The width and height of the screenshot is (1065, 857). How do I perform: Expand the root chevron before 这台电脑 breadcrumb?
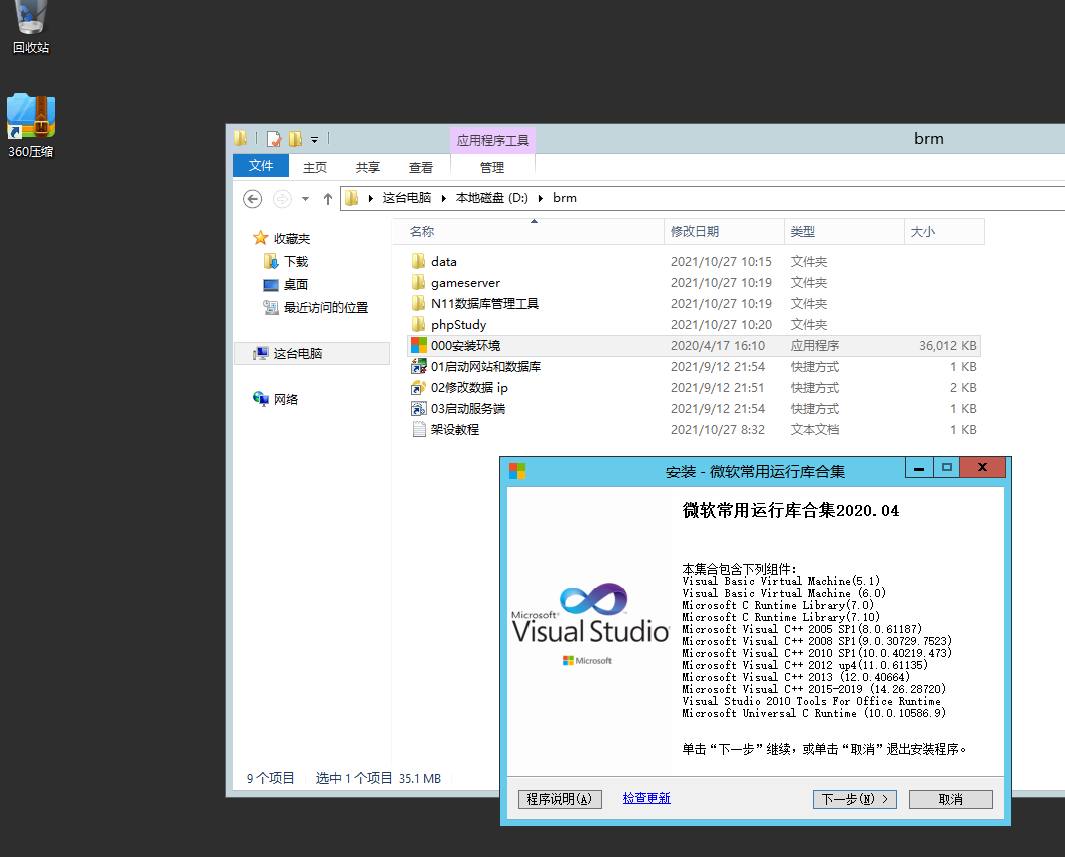(371, 198)
